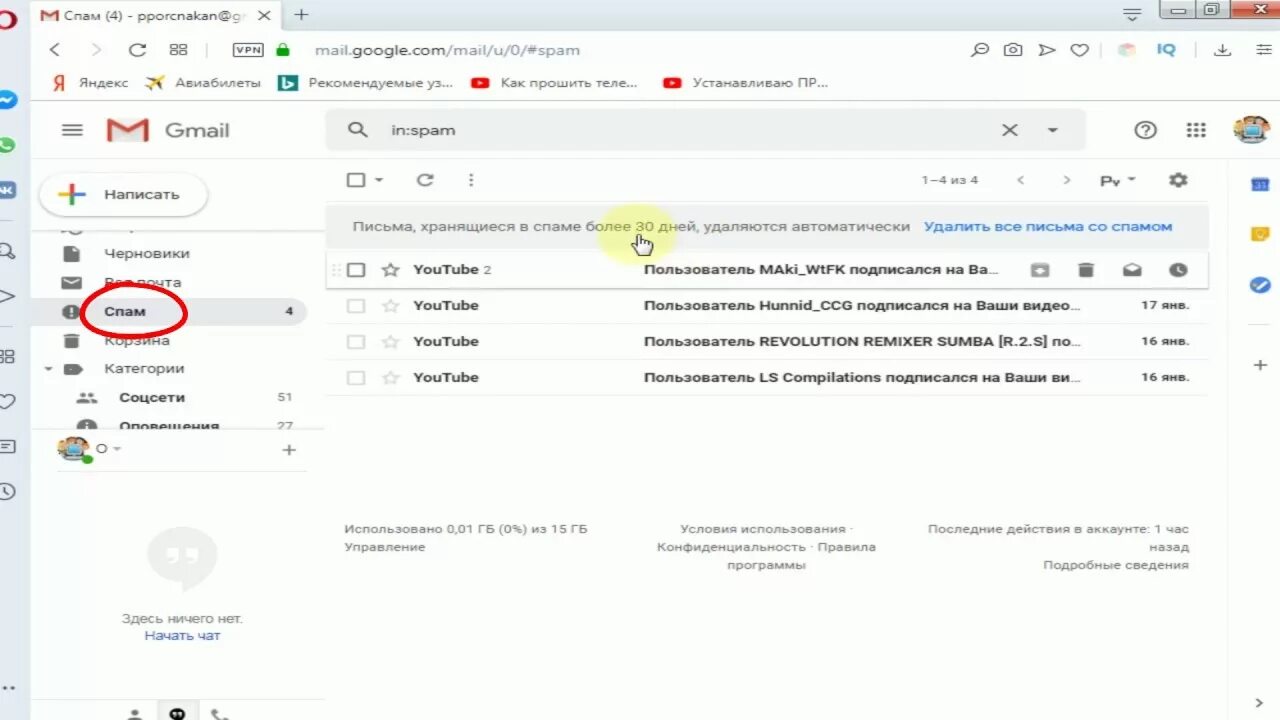The image size is (1280, 720).
Task: Open input language selector dropdown
Action: tap(1118, 181)
